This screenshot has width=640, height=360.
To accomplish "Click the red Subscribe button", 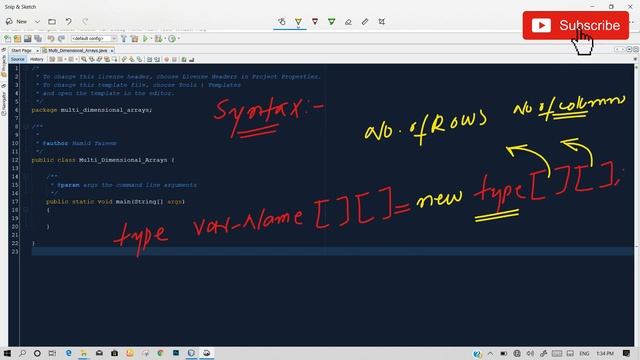I will point(576,25).
